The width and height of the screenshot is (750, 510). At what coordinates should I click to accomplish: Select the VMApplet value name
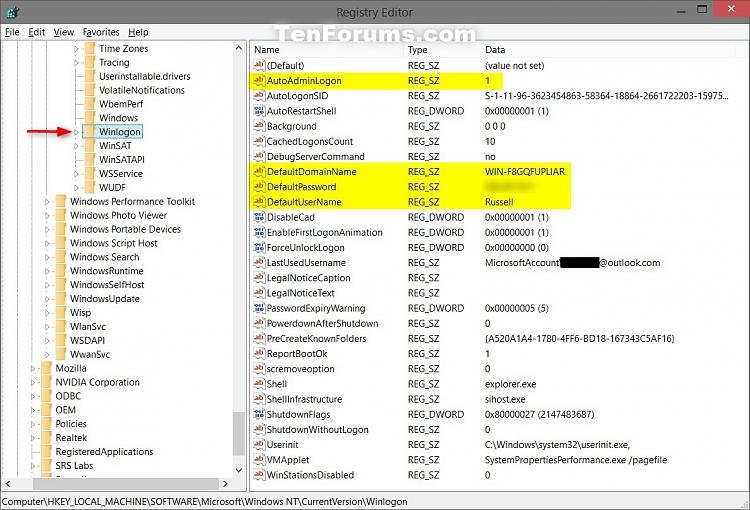point(288,460)
